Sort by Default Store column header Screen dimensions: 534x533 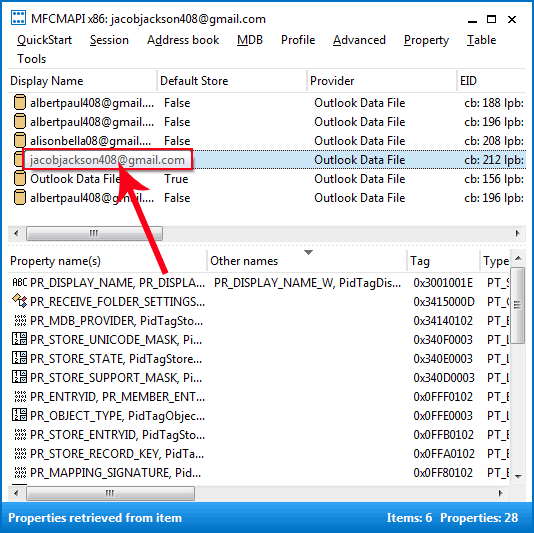[232, 81]
